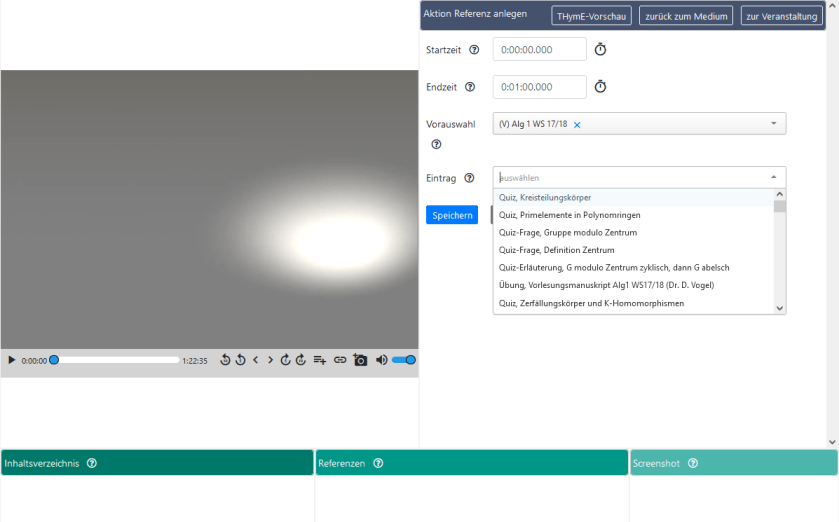Select 'Quiz, Primelemente in Polynomringen' entry
The image size is (839, 522).
569,215
